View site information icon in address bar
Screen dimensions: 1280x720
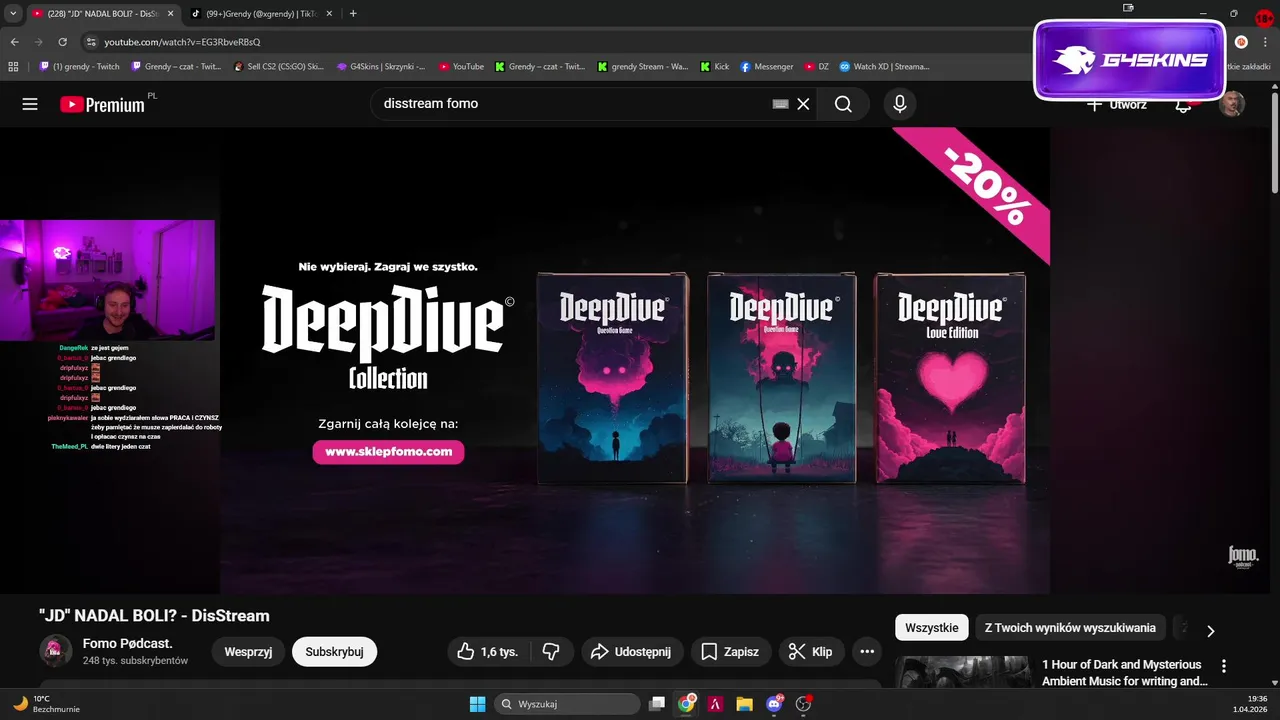coord(91,42)
